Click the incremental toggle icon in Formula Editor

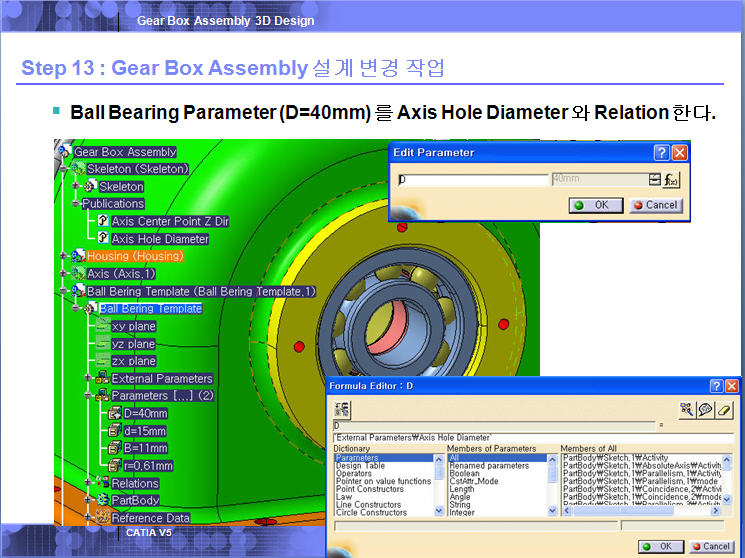click(342, 409)
